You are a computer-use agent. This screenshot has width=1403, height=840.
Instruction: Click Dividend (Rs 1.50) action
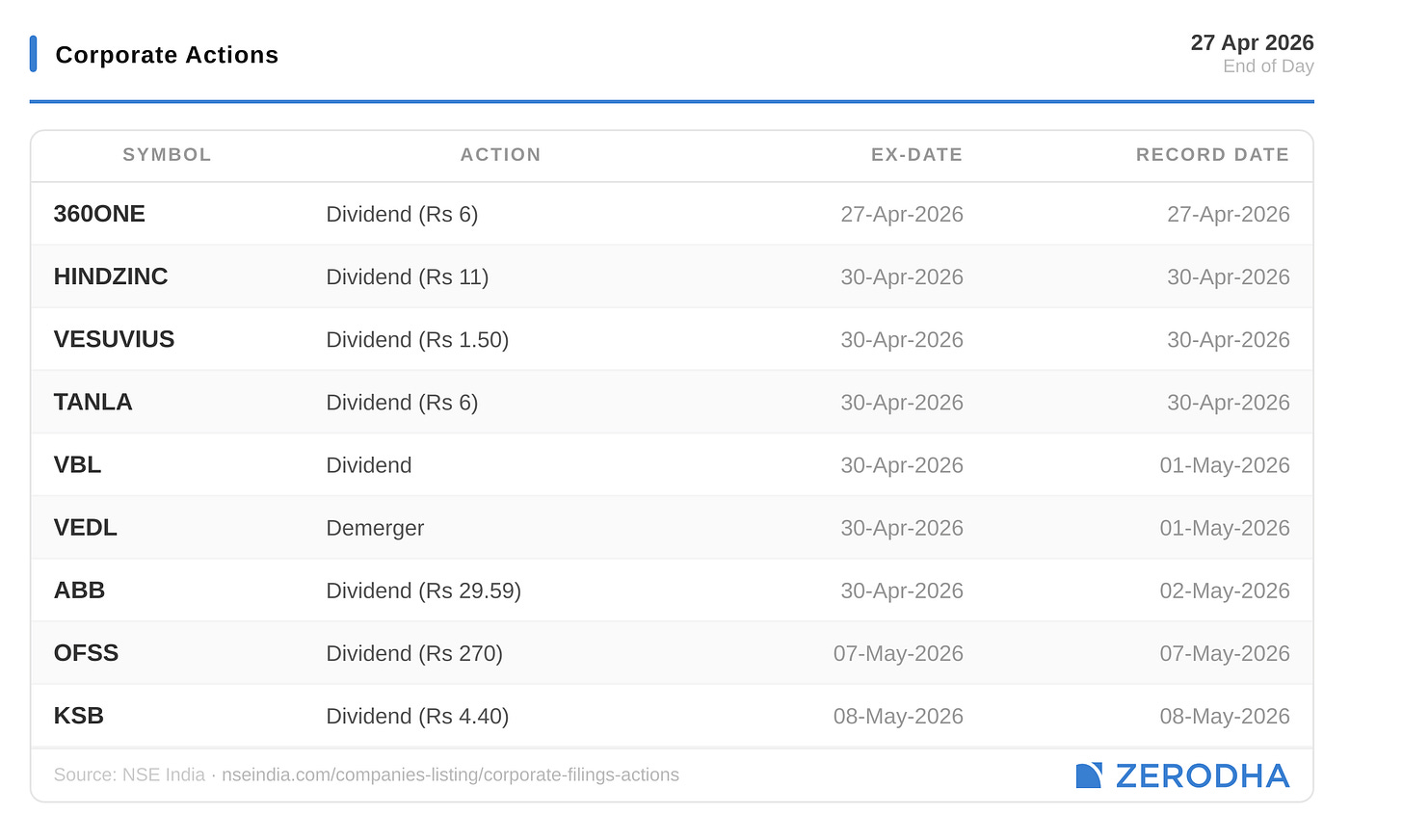[x=417, y=339]
